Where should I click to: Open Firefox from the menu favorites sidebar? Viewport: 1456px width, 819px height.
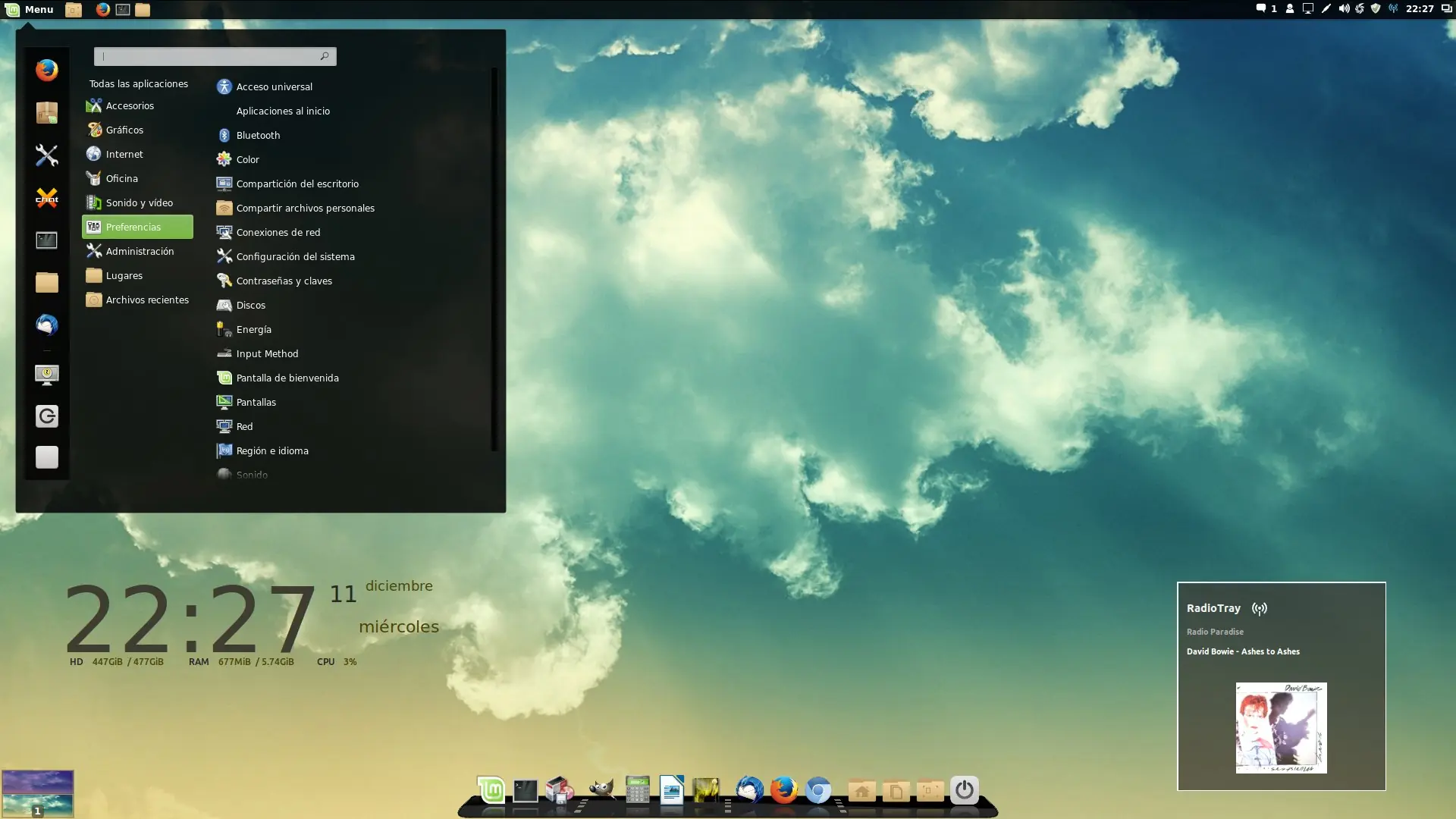pos(46,71)
